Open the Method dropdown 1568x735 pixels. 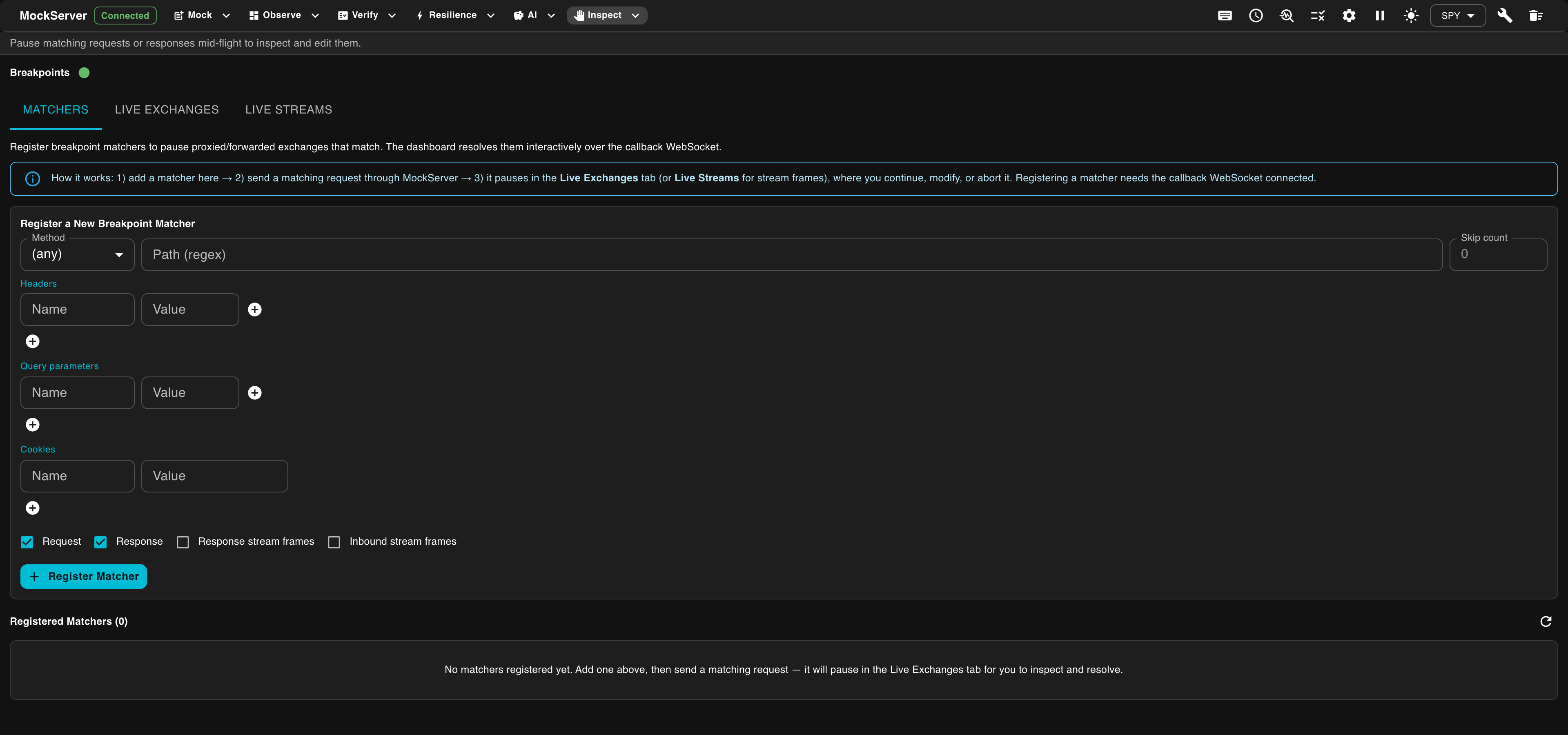77,254
